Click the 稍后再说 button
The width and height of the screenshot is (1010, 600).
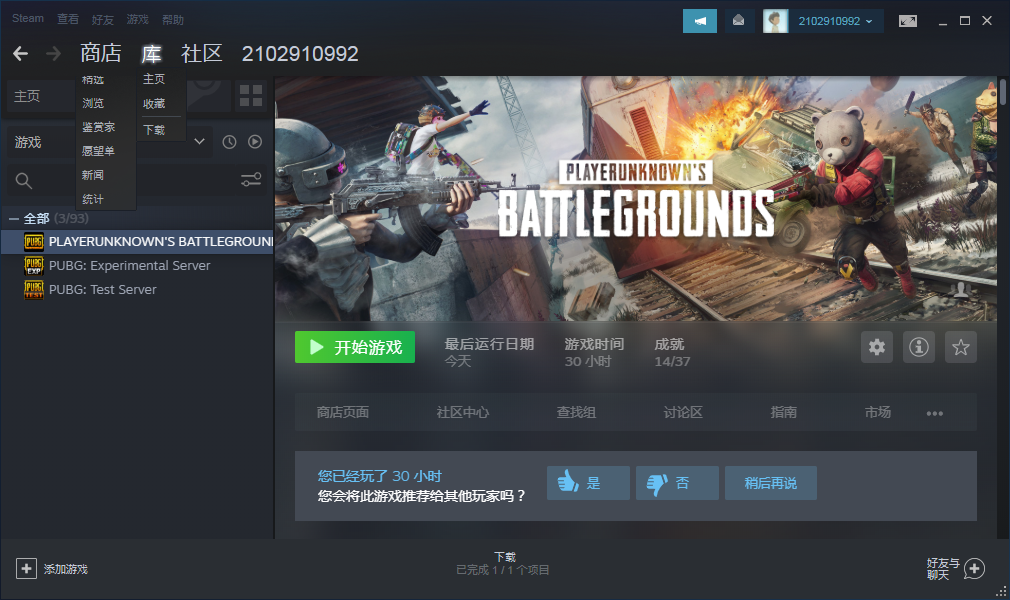point(771,483)
